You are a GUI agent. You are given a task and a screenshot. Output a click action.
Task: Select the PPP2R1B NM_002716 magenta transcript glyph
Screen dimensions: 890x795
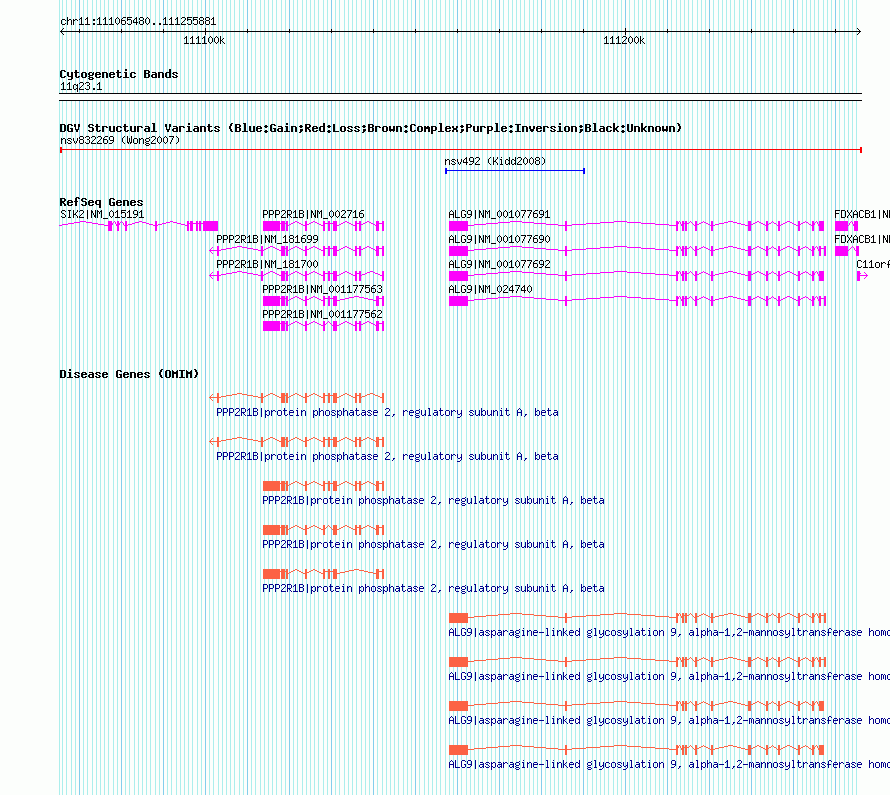pyautogui.click(x=324, y=226)
